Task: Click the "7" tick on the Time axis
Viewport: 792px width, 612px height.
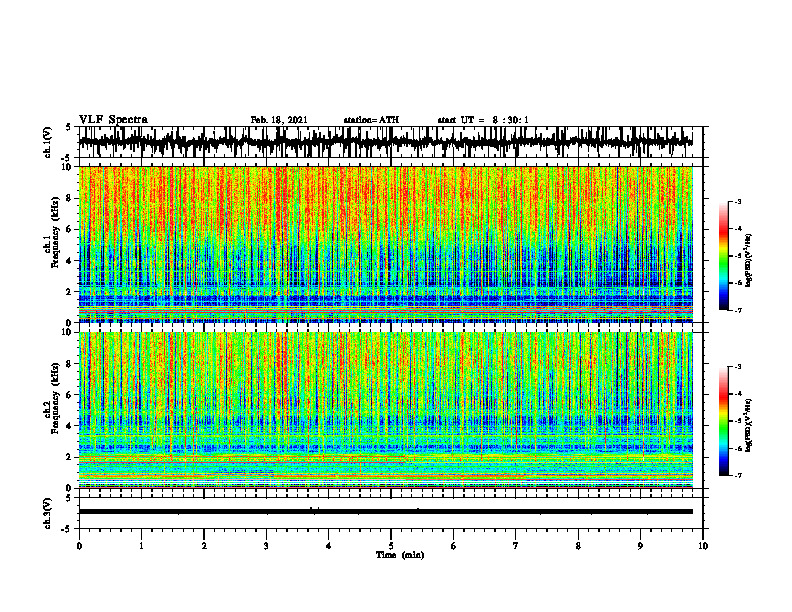Action: (x=516, y=546)
